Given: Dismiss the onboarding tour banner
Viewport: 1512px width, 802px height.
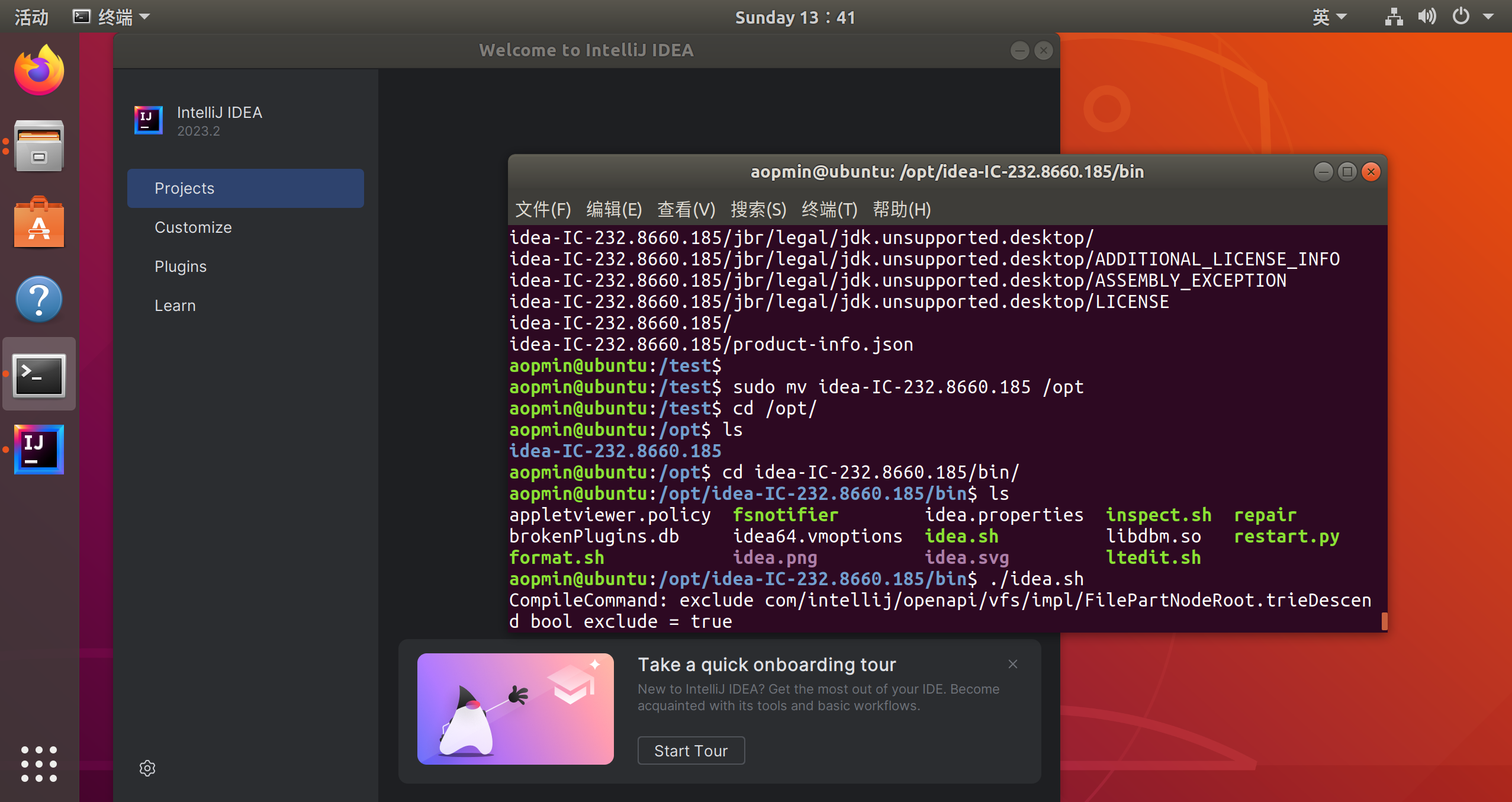Looking at the screenshot, I should [x=1013, y=664].
